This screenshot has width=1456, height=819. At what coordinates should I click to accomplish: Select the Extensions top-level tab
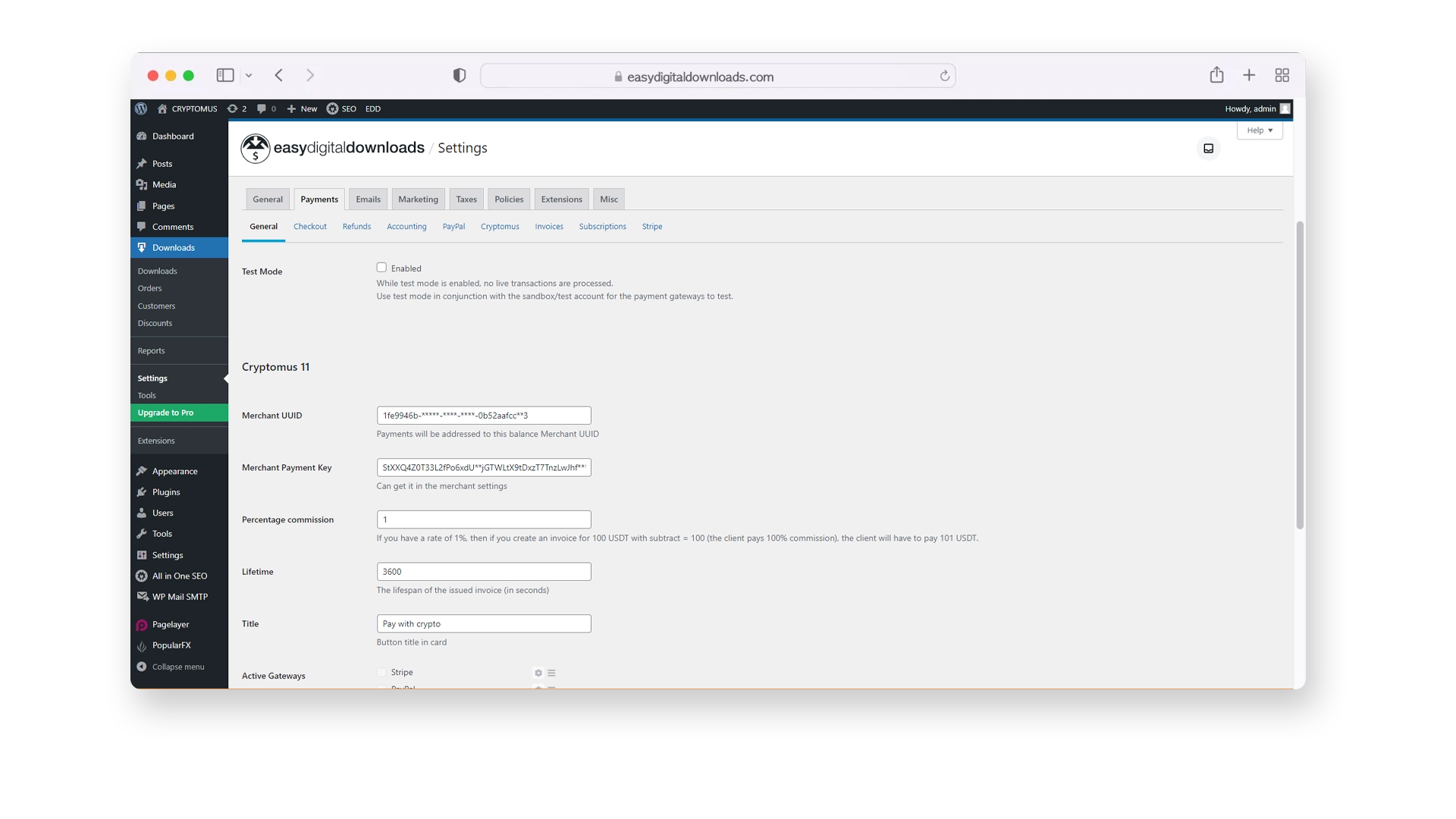point(561,199)
